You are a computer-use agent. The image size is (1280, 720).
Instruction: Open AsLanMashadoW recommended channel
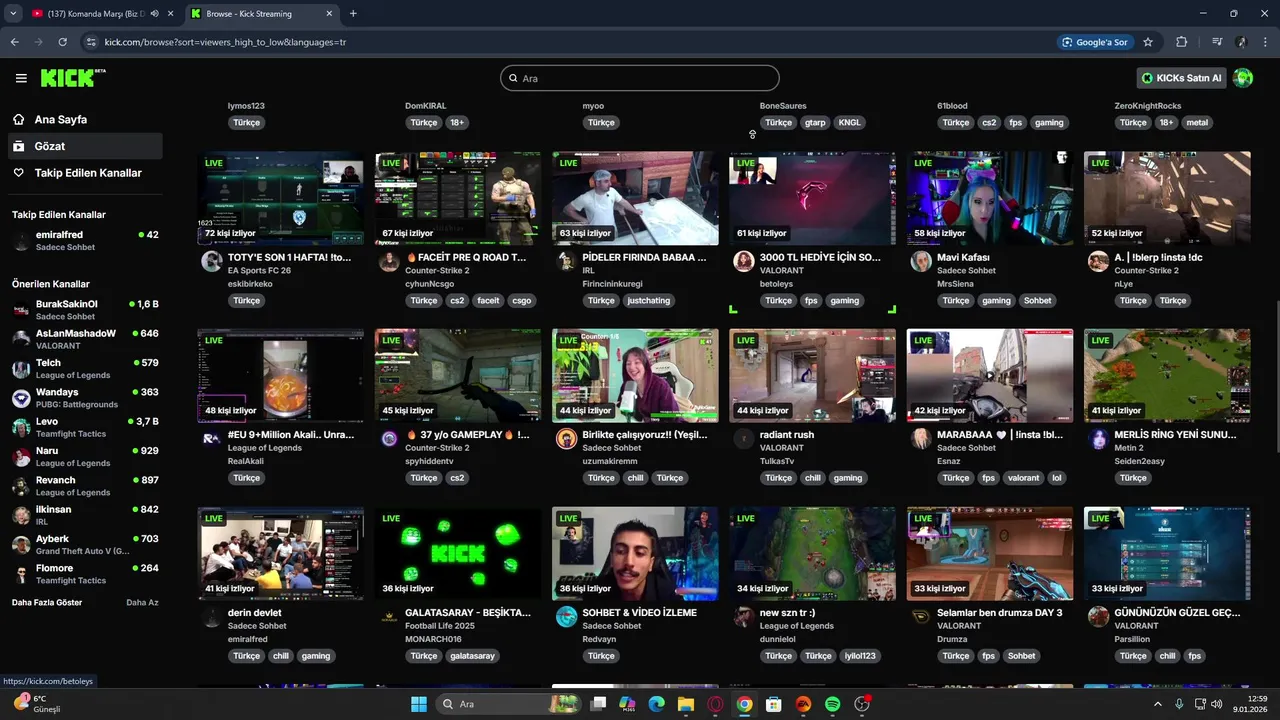[x=85, y=339]
